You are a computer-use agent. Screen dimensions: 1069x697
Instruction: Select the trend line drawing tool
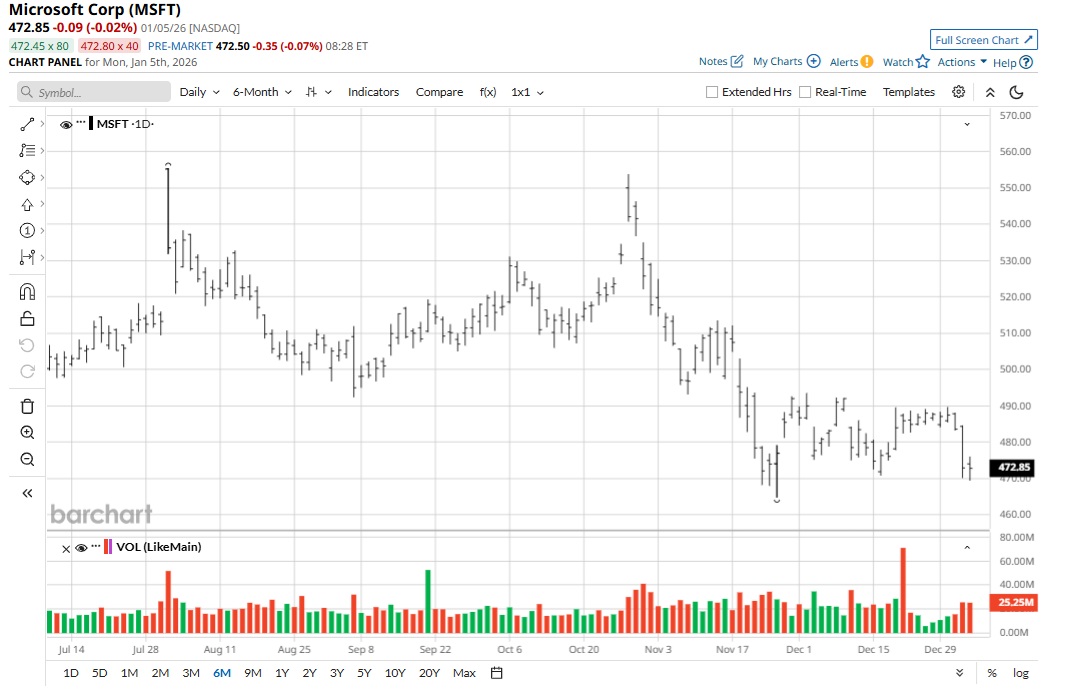pyautogui.click(x=27, y=124)
